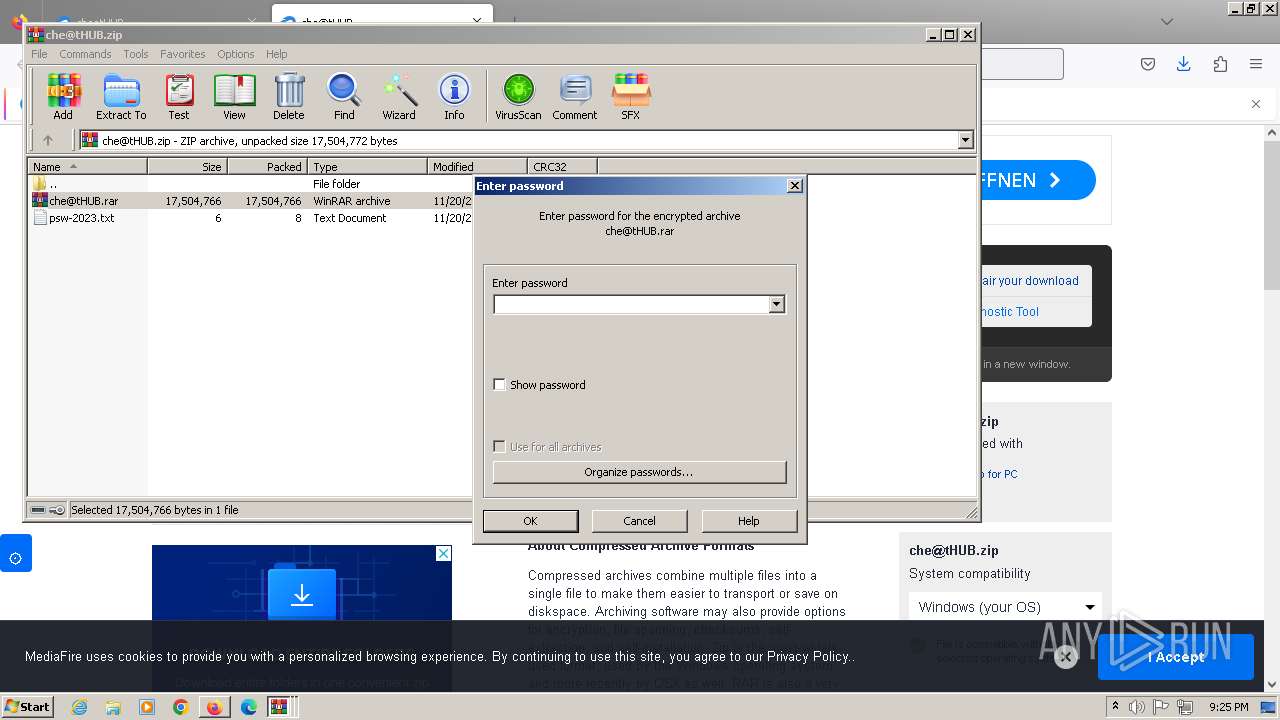Open the Tools menu

pyautogui.click(x=136, y=54)
